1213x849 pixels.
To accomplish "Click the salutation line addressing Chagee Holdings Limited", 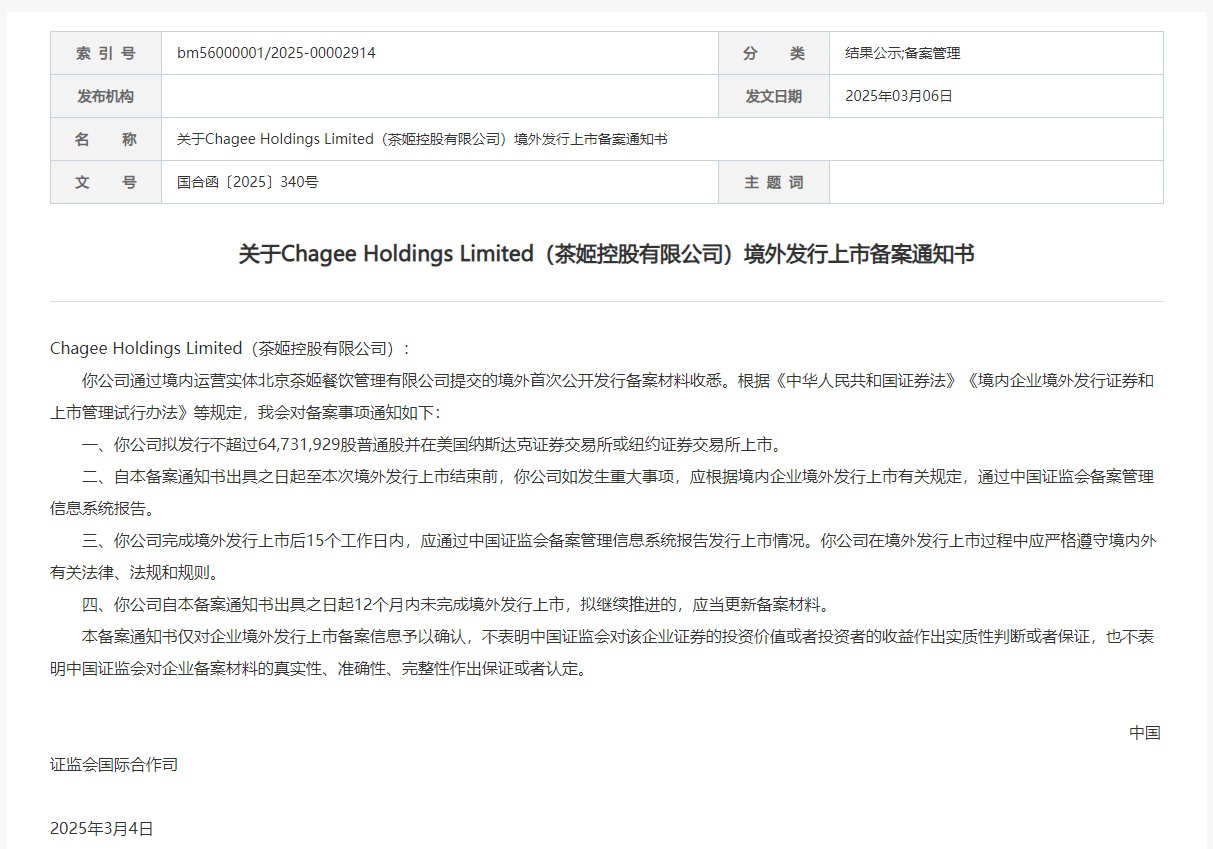I will (230, 348).
